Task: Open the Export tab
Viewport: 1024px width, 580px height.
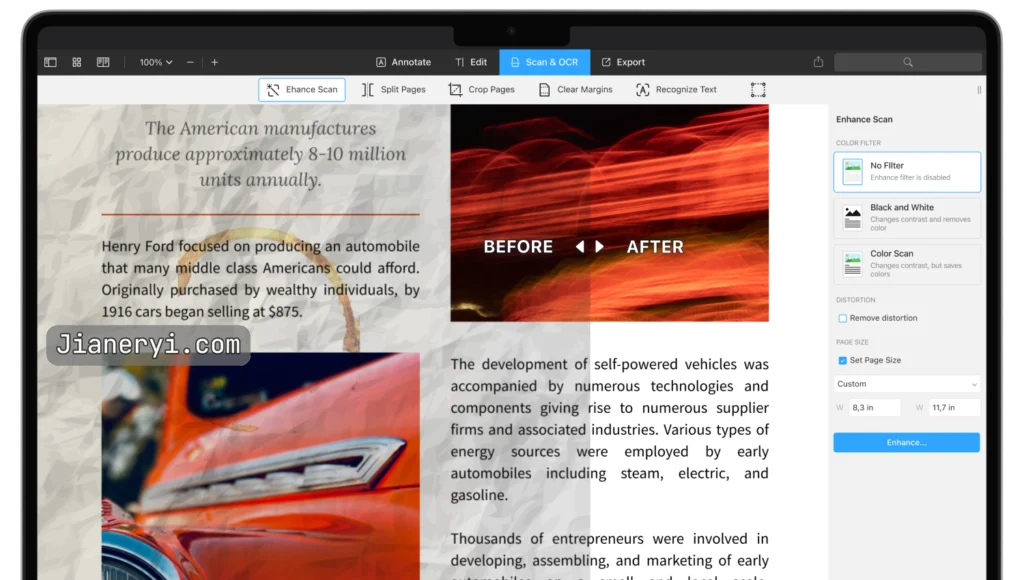Action: coord(623,62)
